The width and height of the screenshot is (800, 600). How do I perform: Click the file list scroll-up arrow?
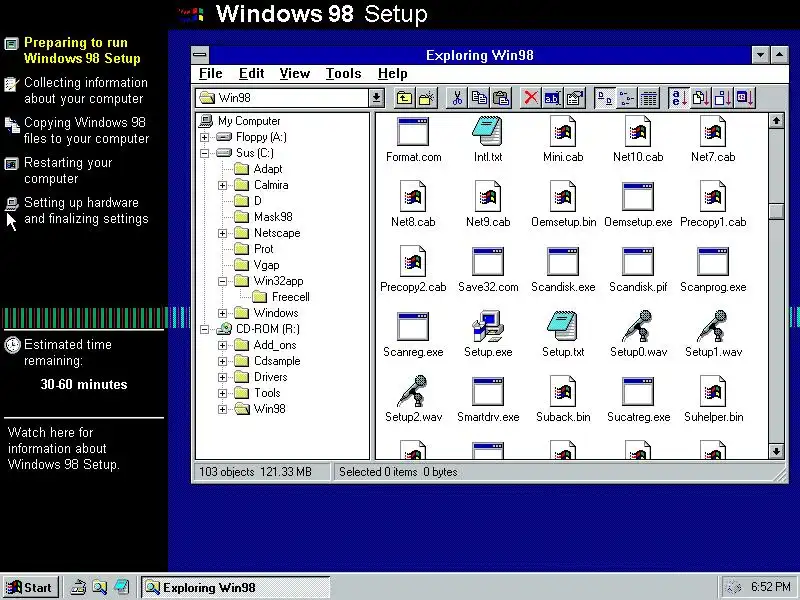point(776,121)
